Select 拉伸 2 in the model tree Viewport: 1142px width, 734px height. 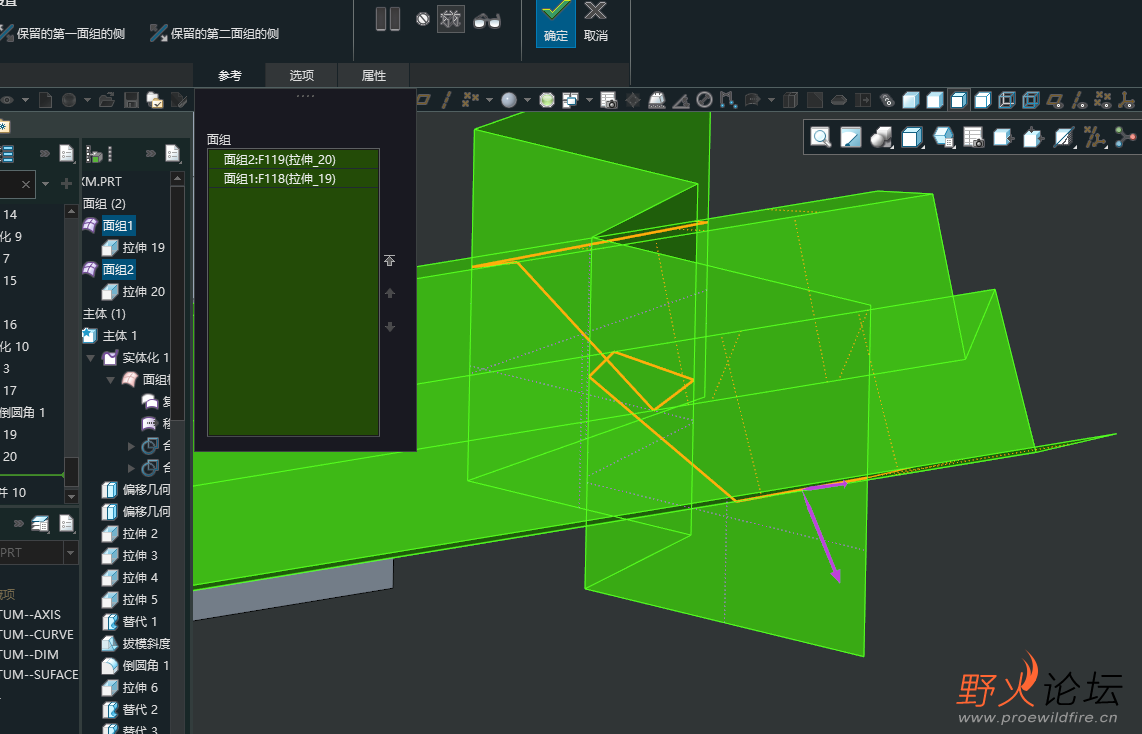click(x=130, y=534)
